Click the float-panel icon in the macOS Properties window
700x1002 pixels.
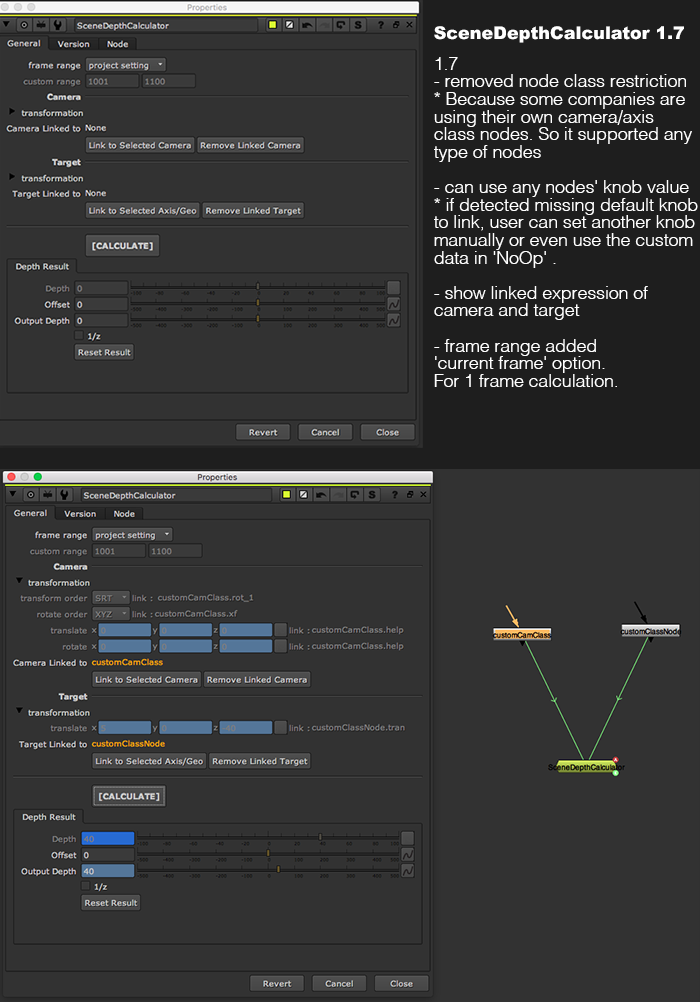pos(410,495)
